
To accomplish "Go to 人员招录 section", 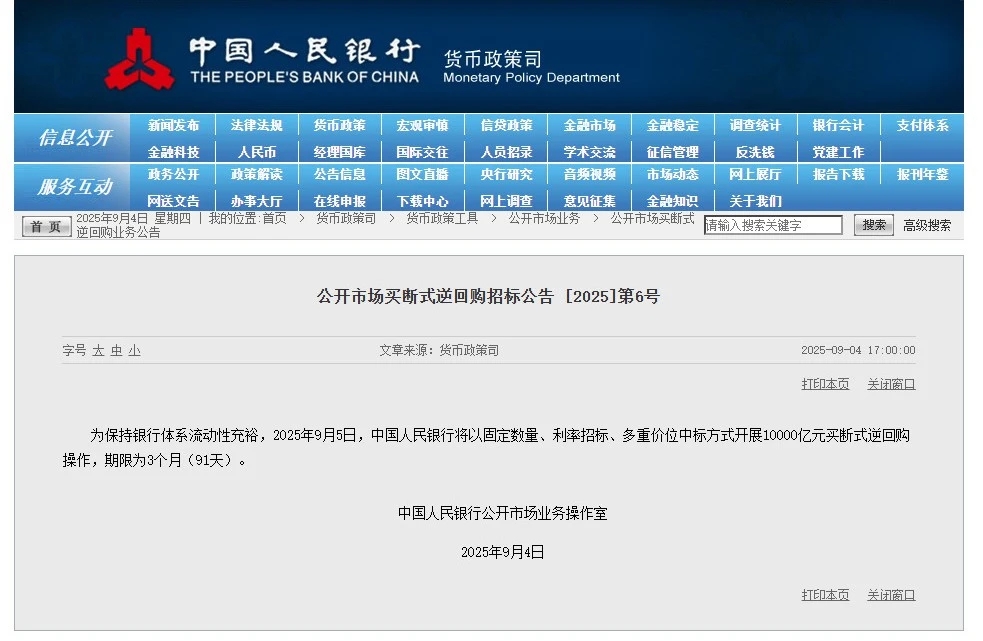I will click(x=506, y=152).
